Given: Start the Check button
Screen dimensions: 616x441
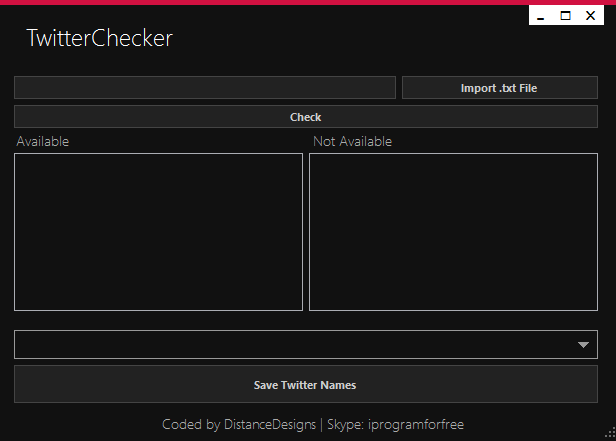Looking at the screenshot, I should point(306,117).
